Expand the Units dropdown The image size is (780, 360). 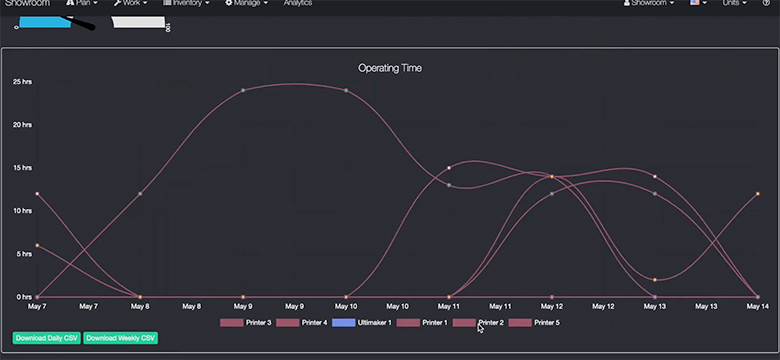(x=735, y=3)
